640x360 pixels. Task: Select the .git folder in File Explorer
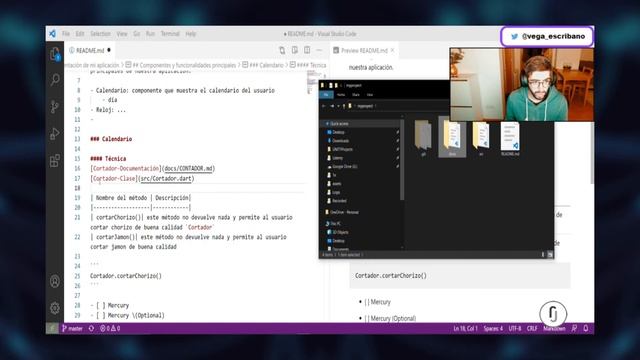423,139
